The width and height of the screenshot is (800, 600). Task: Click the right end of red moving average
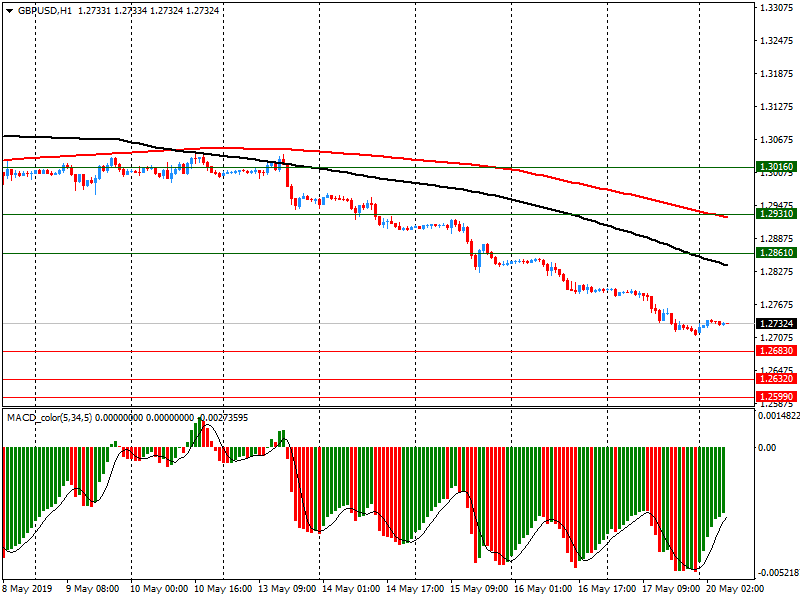[x=725, y=216]
